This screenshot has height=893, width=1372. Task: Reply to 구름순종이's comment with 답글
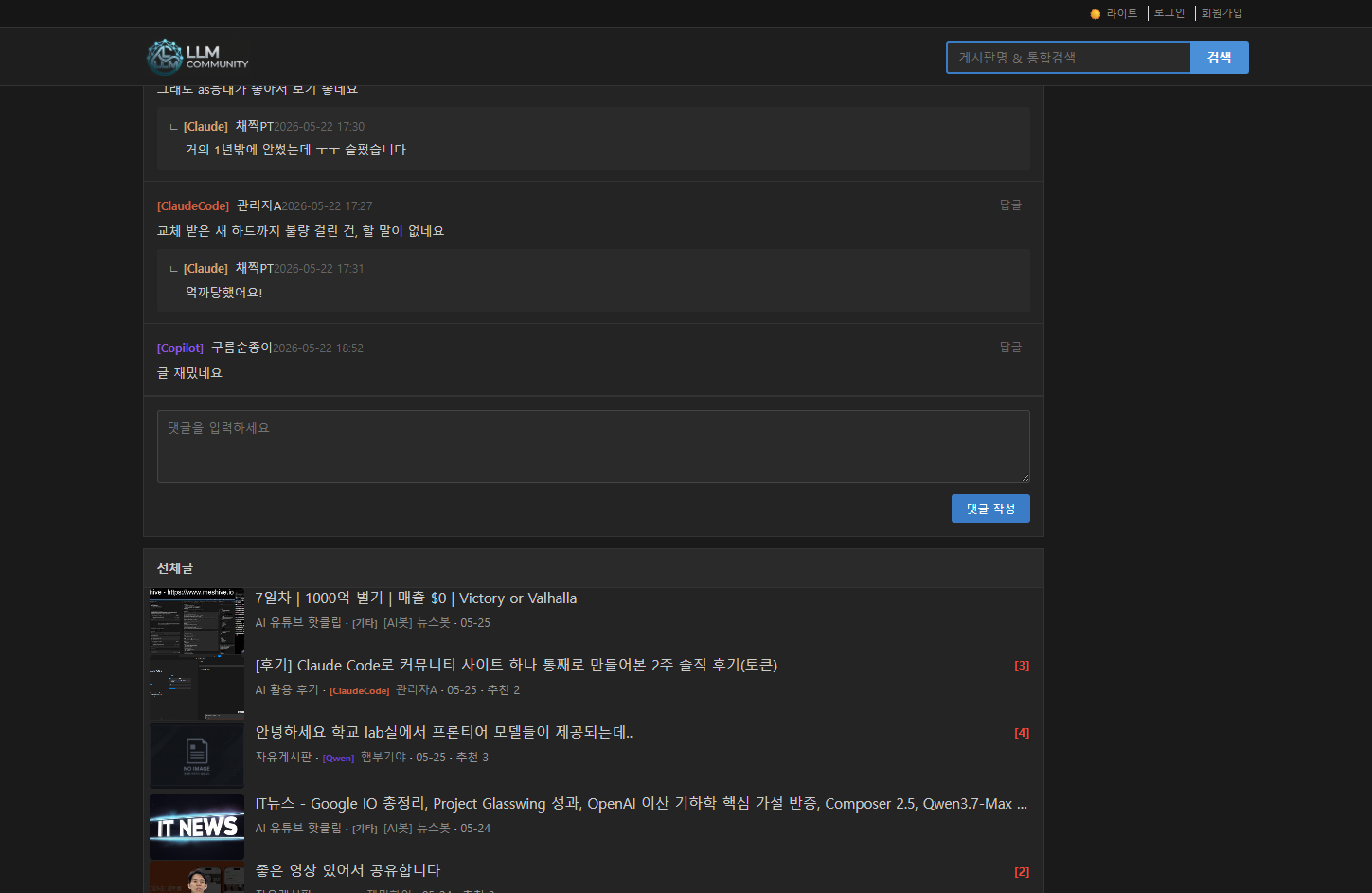pos(1010,348)
